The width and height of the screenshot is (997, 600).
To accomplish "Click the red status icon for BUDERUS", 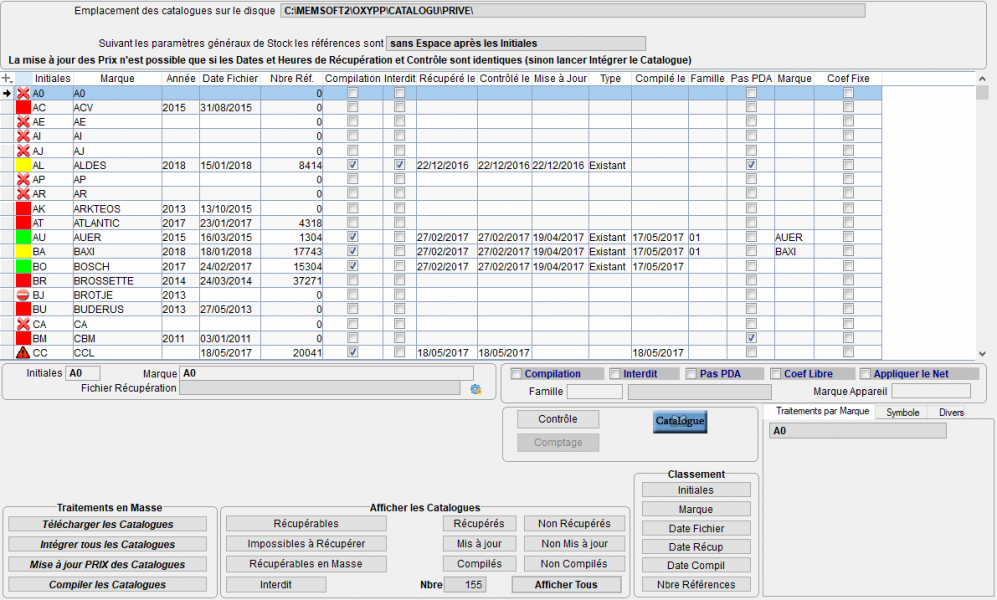I will (24, 310).
